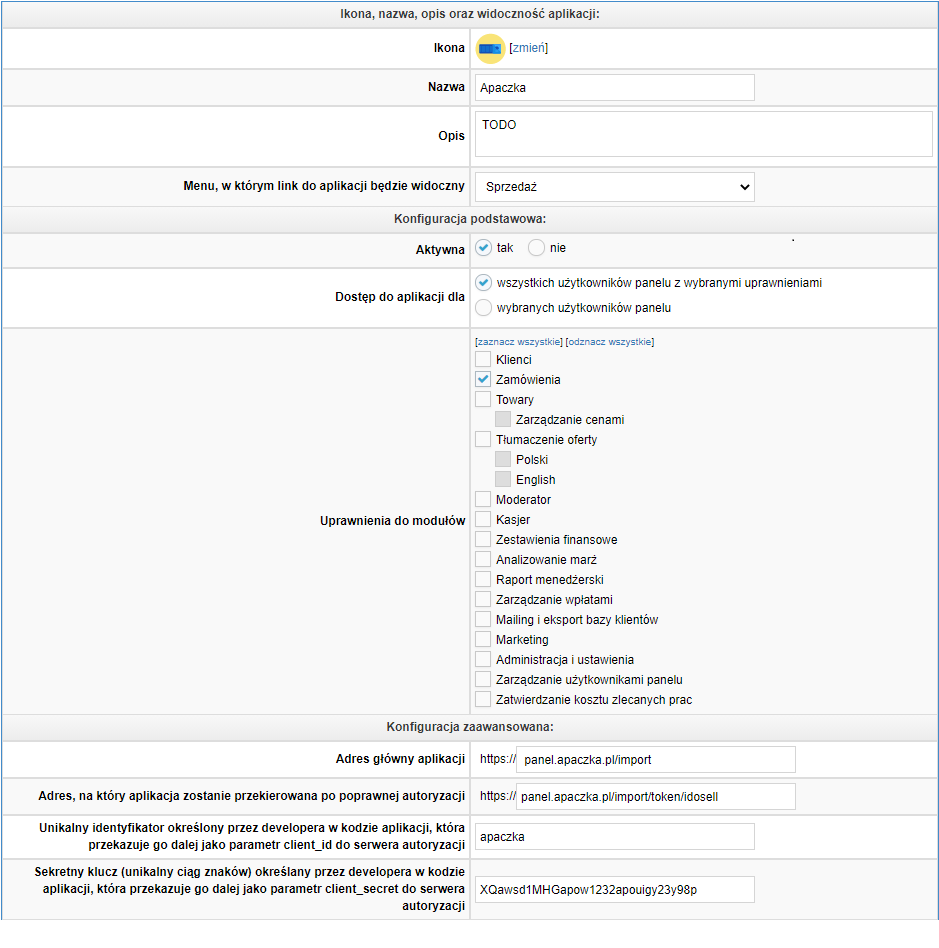Click the [zmień] icon link

[529, 48]
